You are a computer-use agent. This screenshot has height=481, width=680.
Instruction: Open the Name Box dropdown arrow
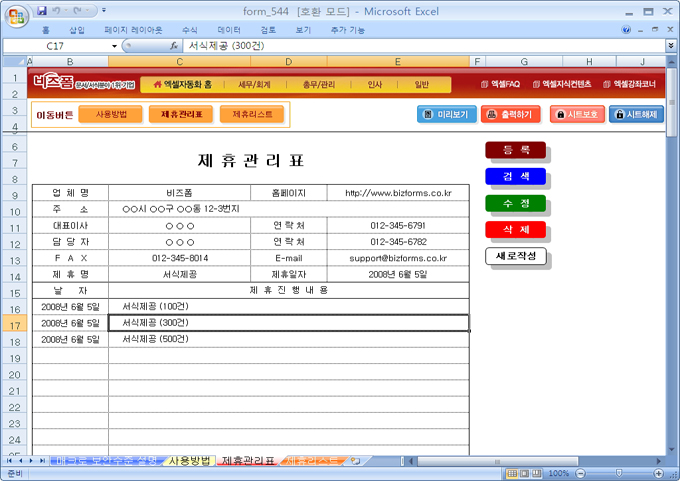point(115,46)
